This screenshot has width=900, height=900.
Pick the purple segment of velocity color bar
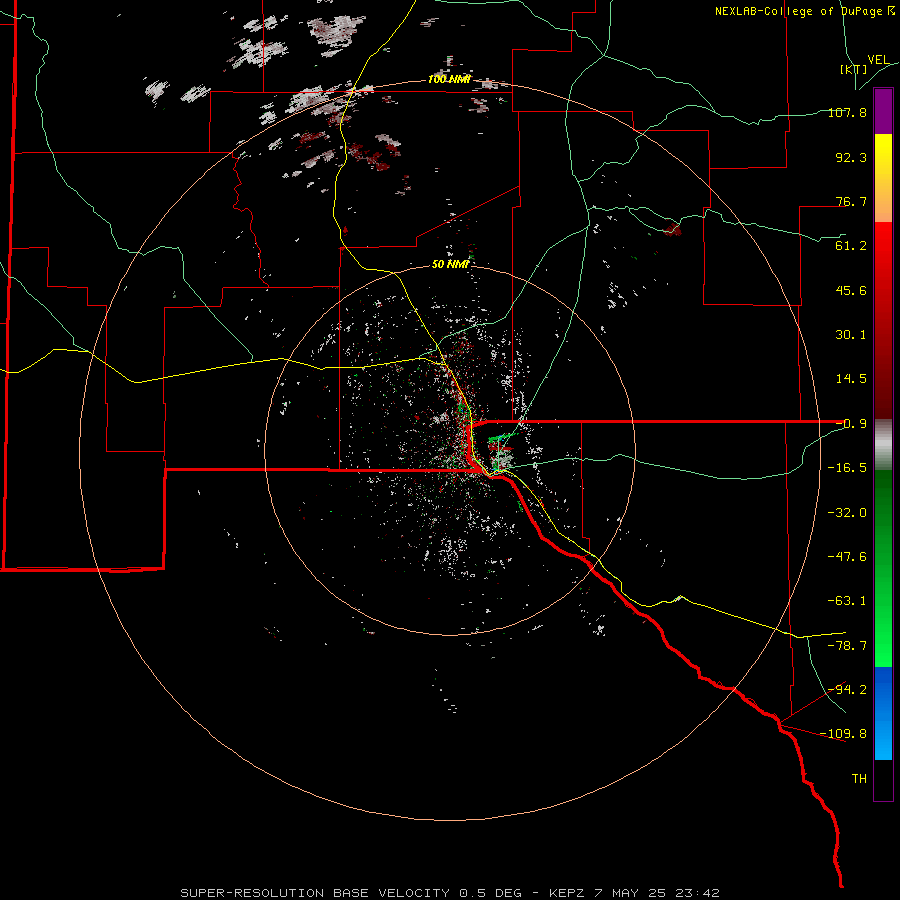pyautogui.click(x=883, y=111)
